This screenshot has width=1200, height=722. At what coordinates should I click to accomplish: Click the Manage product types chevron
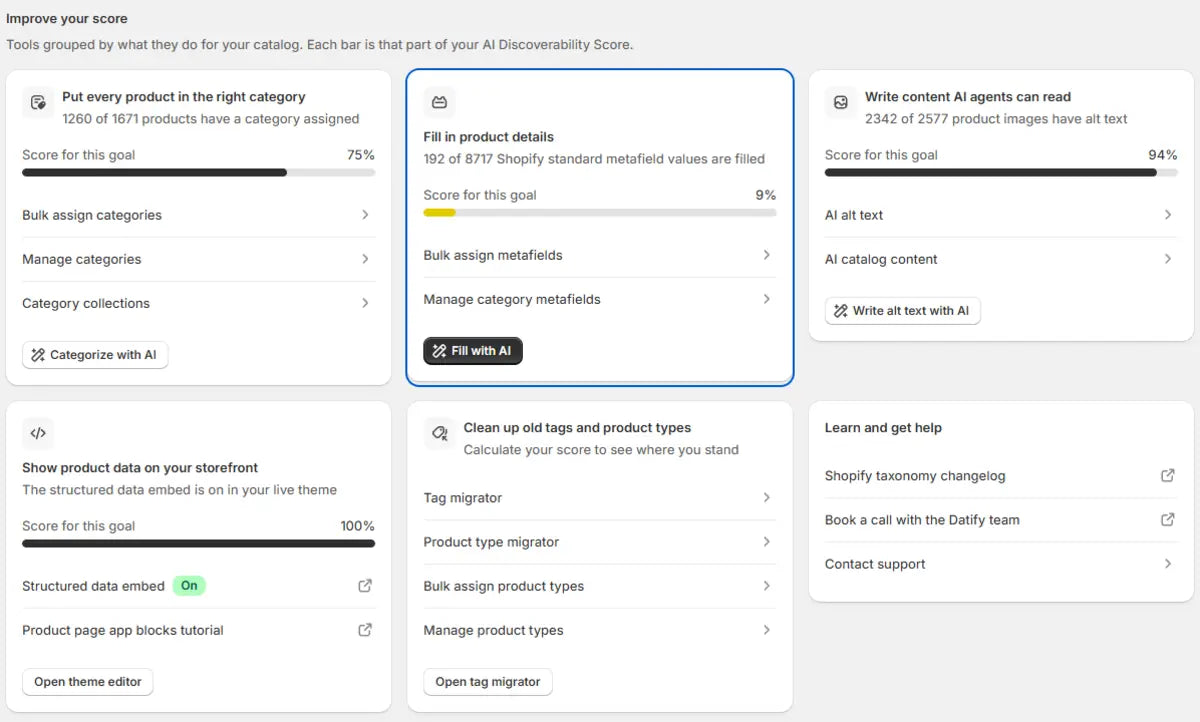point(767,630)
